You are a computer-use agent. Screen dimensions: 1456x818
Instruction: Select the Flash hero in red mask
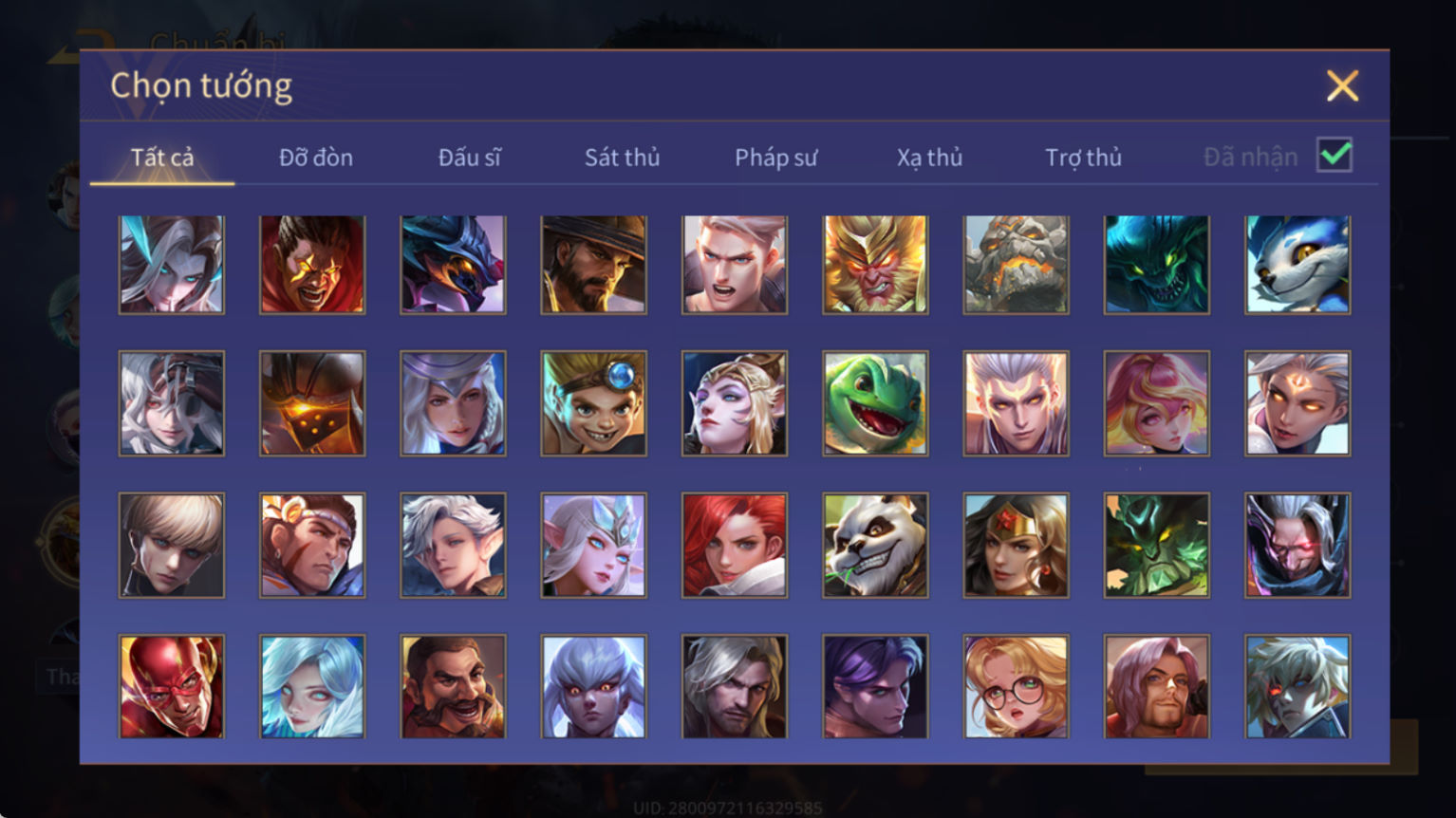pos(172,686)
